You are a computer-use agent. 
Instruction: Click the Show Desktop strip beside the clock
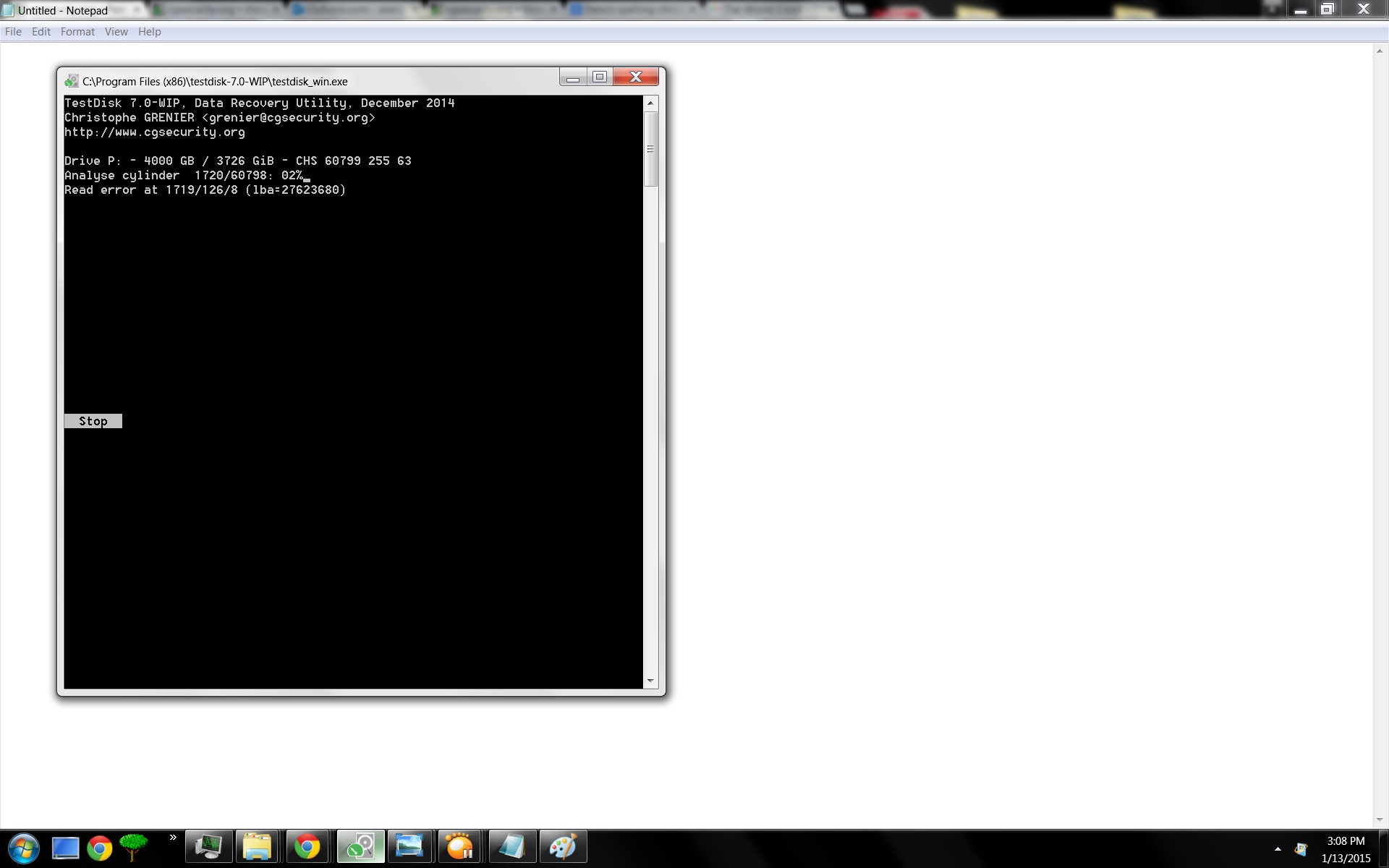pyautogui.click(x=1383, y=849)
